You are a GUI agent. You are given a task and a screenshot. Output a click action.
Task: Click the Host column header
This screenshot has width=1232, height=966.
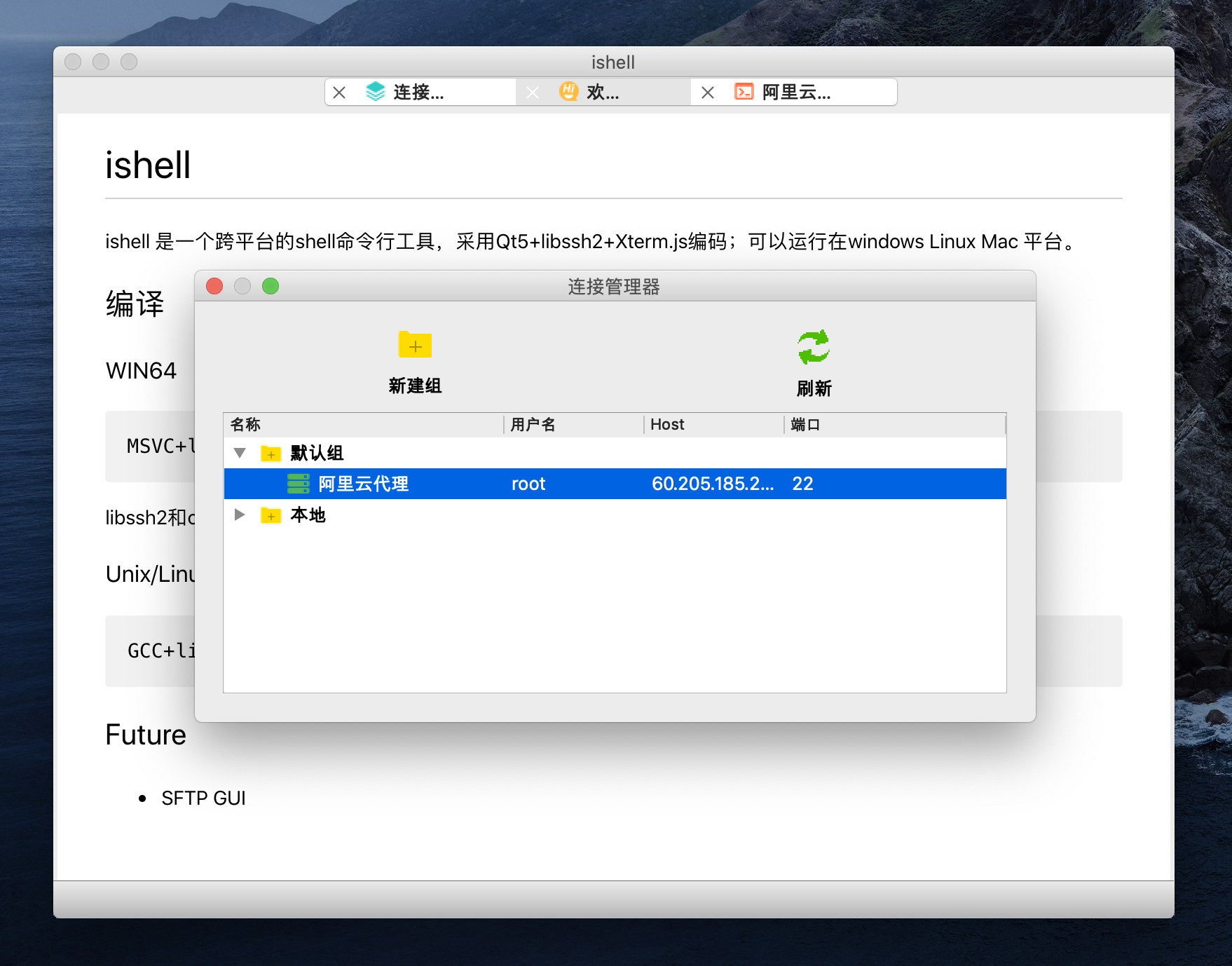click(666, 424)
